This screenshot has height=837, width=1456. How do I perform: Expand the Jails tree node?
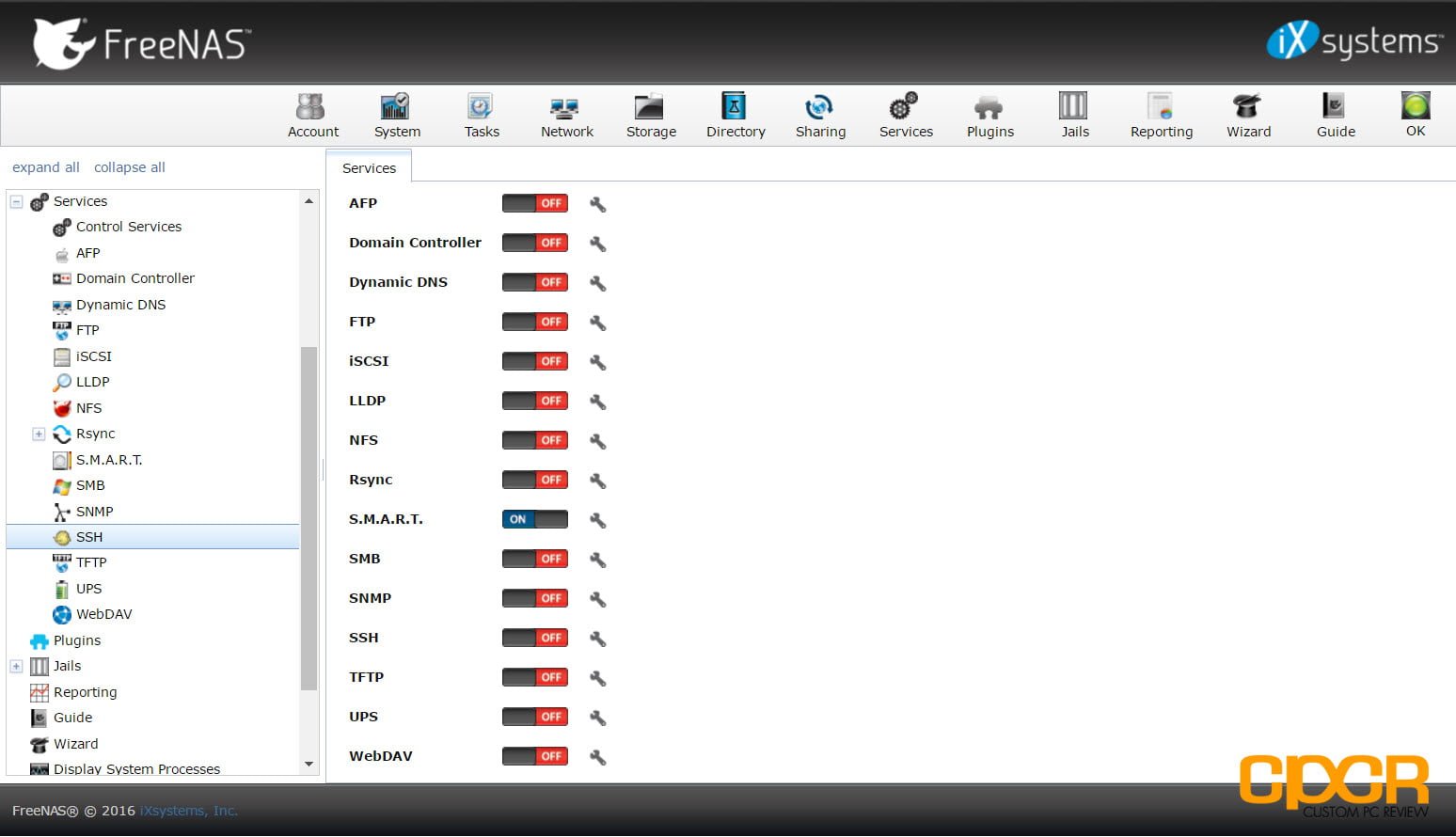[x=16, y=666]
